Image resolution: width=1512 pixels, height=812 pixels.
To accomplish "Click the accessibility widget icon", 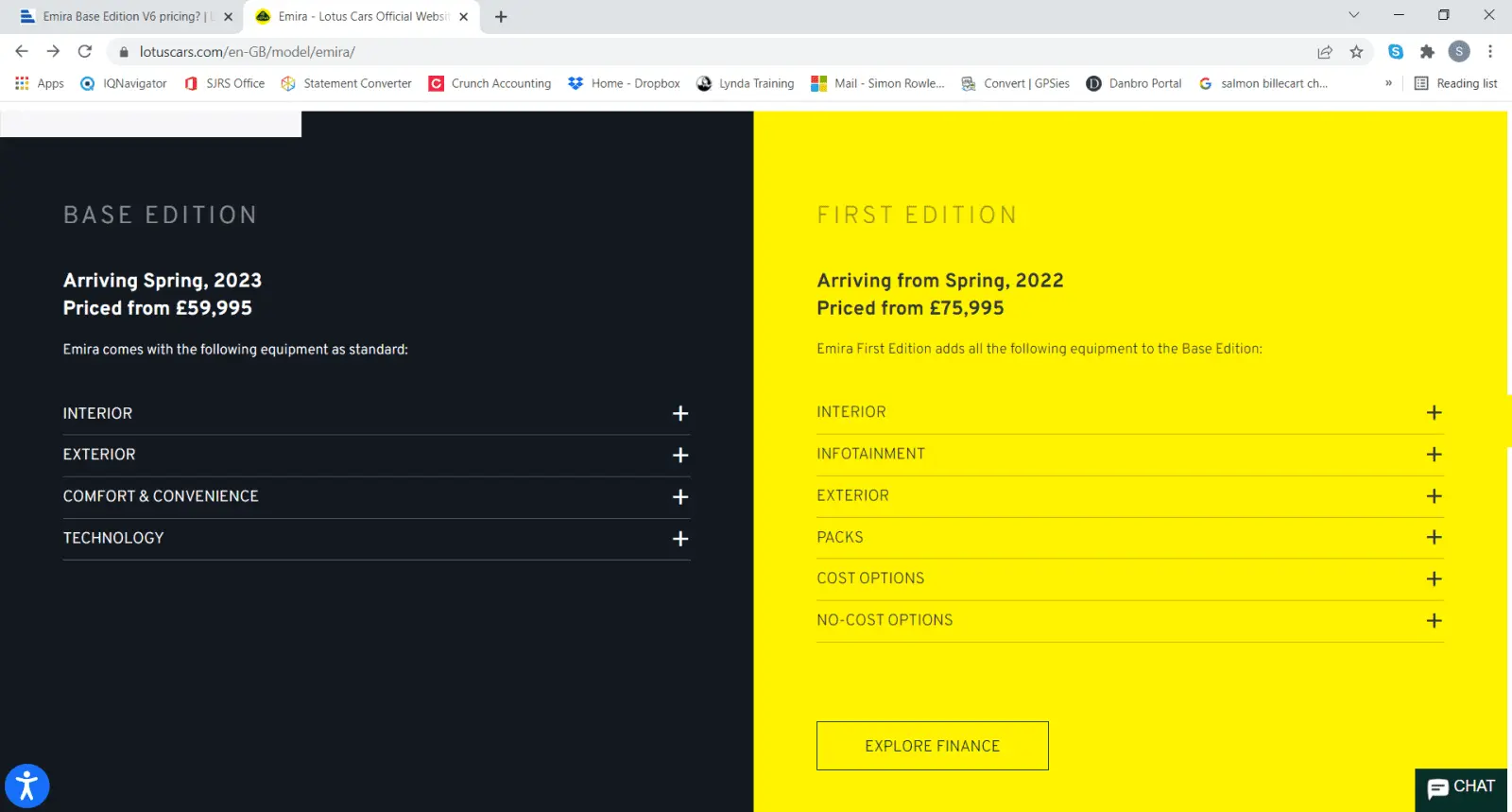I will (x=26, y=786).
